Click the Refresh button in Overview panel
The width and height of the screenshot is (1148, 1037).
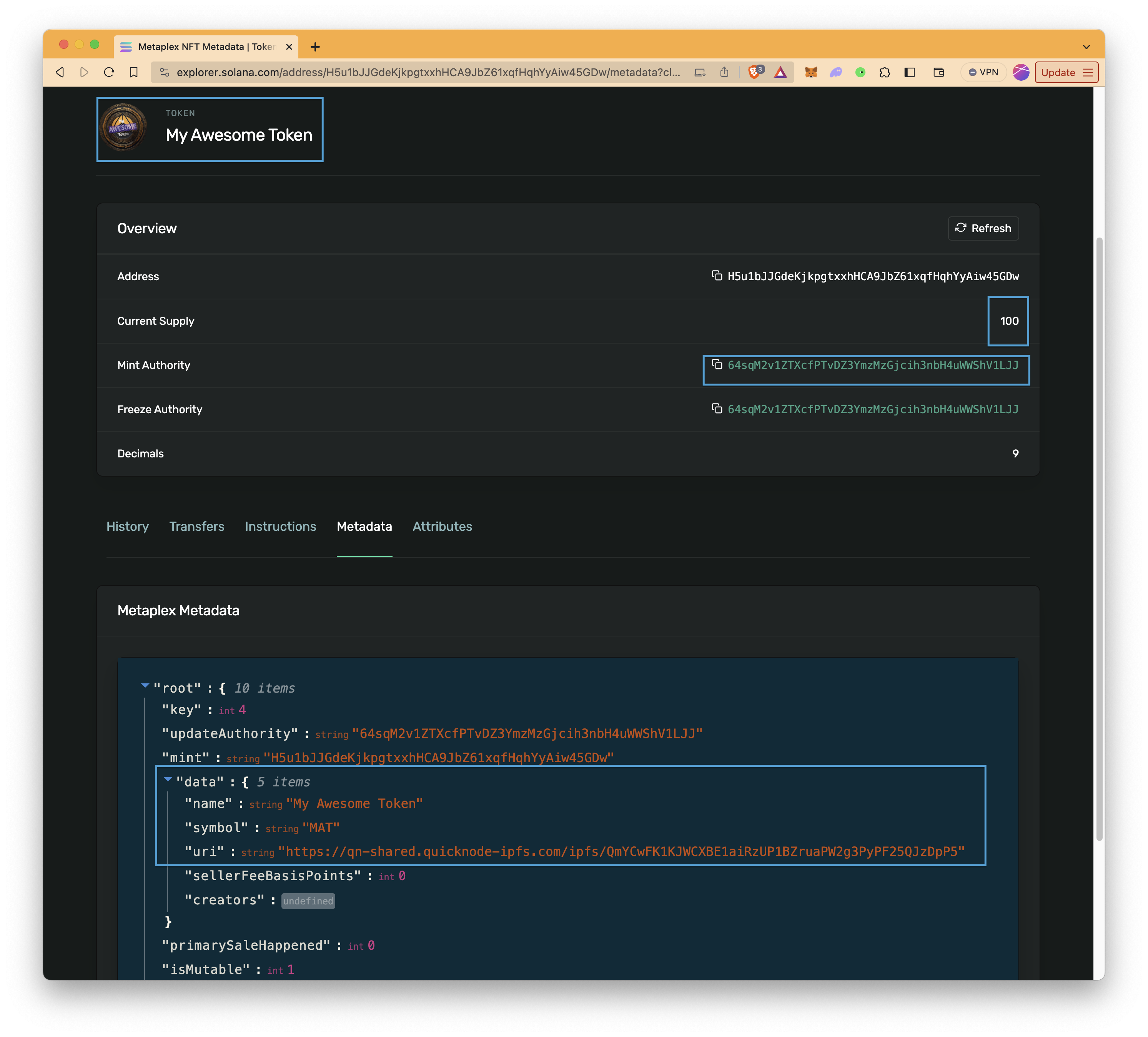point(983,228)
